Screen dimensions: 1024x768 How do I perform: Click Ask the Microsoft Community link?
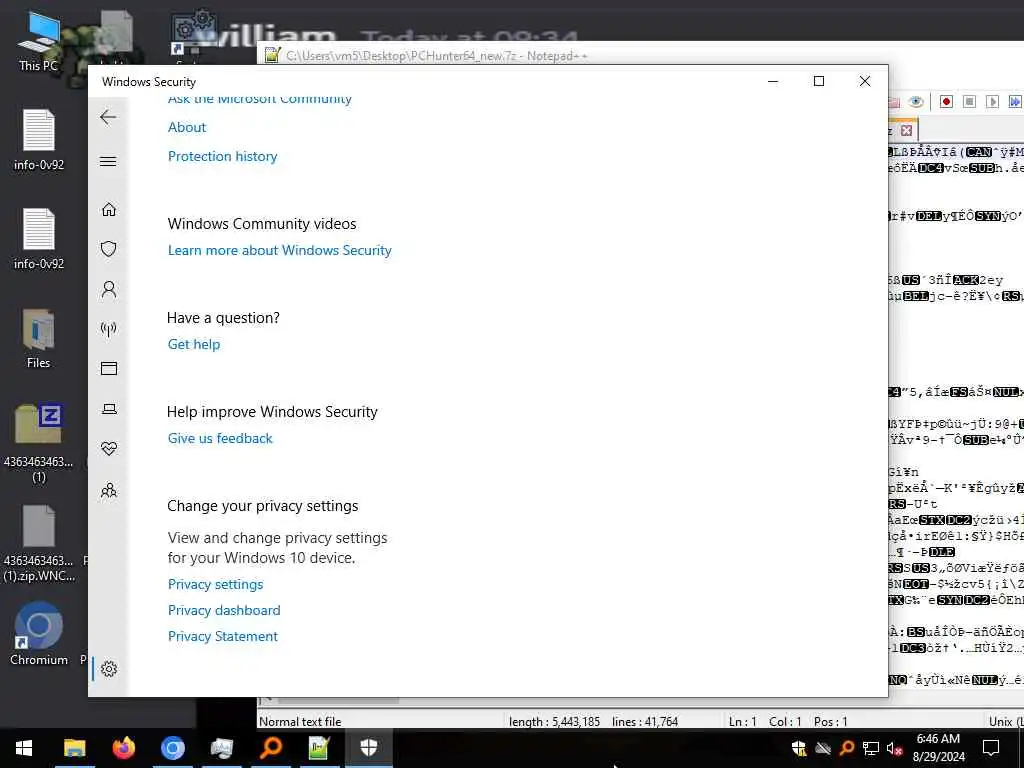click(260, 99)
